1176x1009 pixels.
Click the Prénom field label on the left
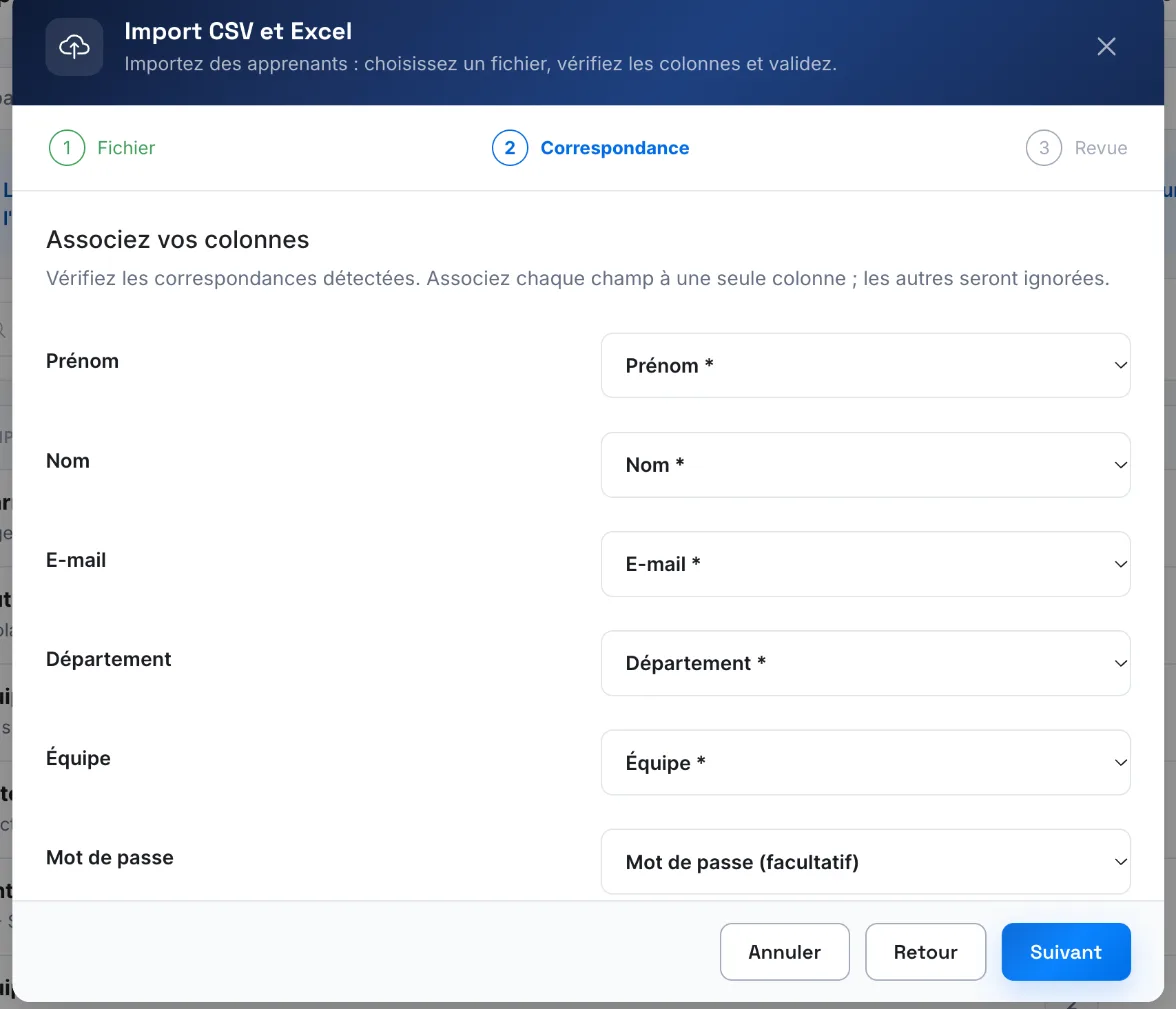82,361
